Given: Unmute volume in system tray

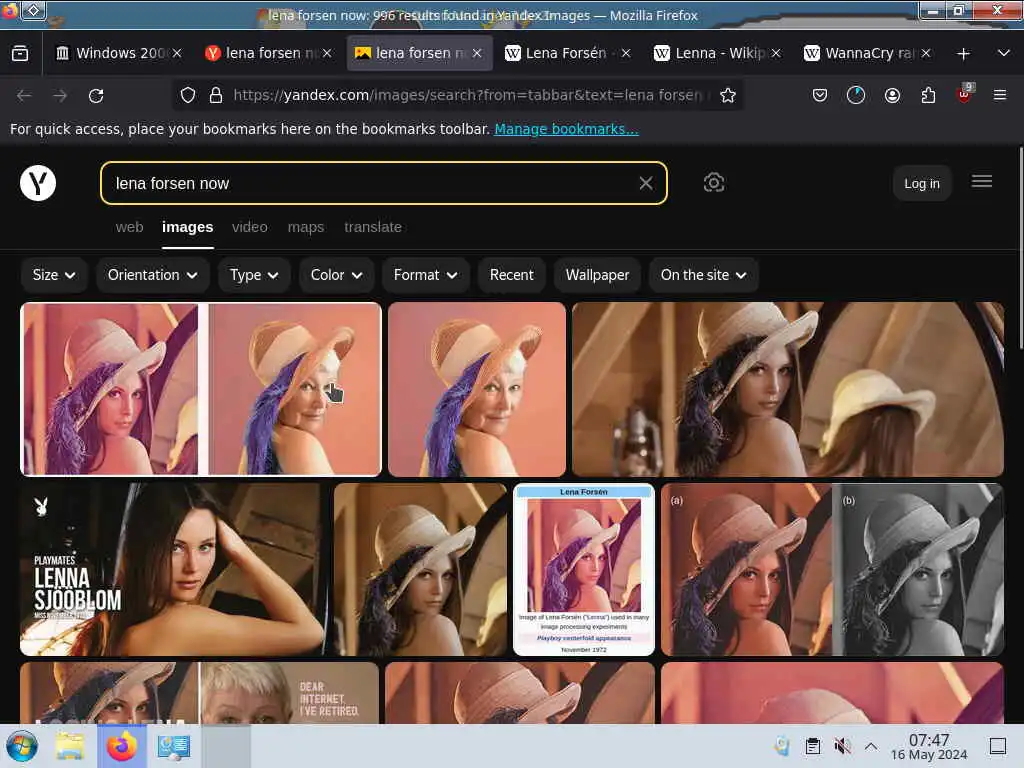Looking at the screenshot, I should (x=842, y=745).
